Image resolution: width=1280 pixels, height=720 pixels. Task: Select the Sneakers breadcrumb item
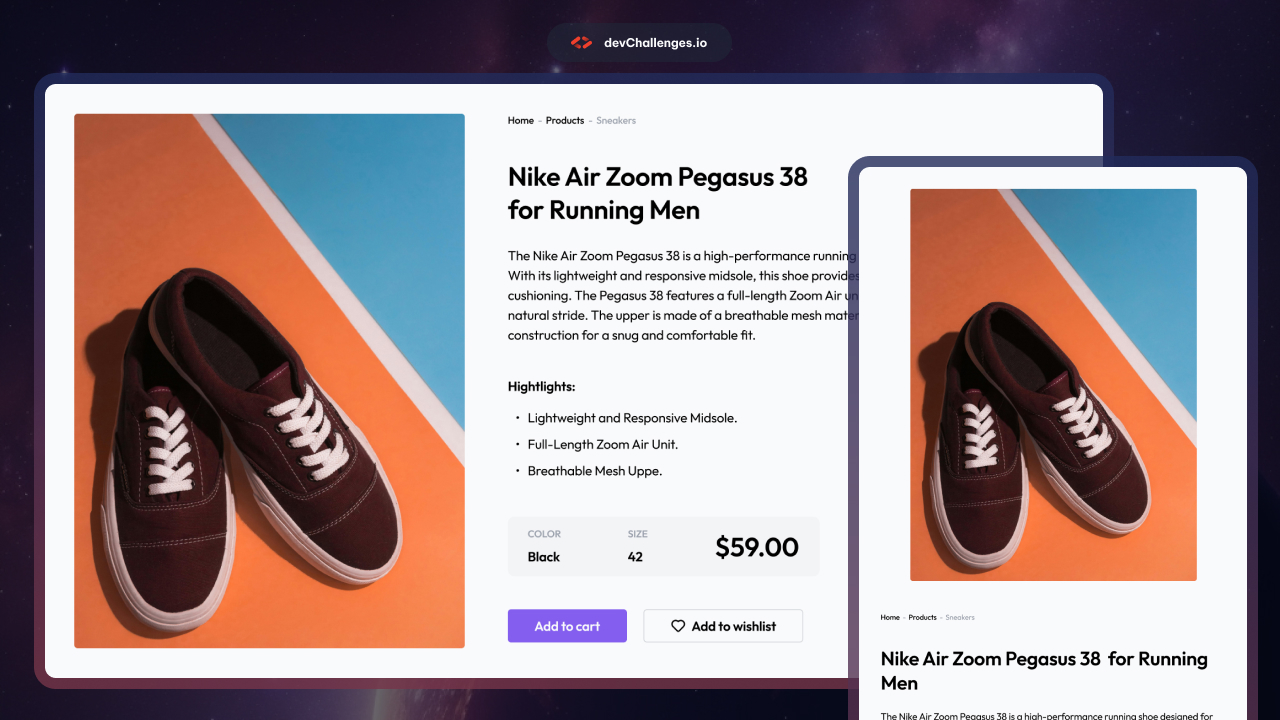pos(616,120)
